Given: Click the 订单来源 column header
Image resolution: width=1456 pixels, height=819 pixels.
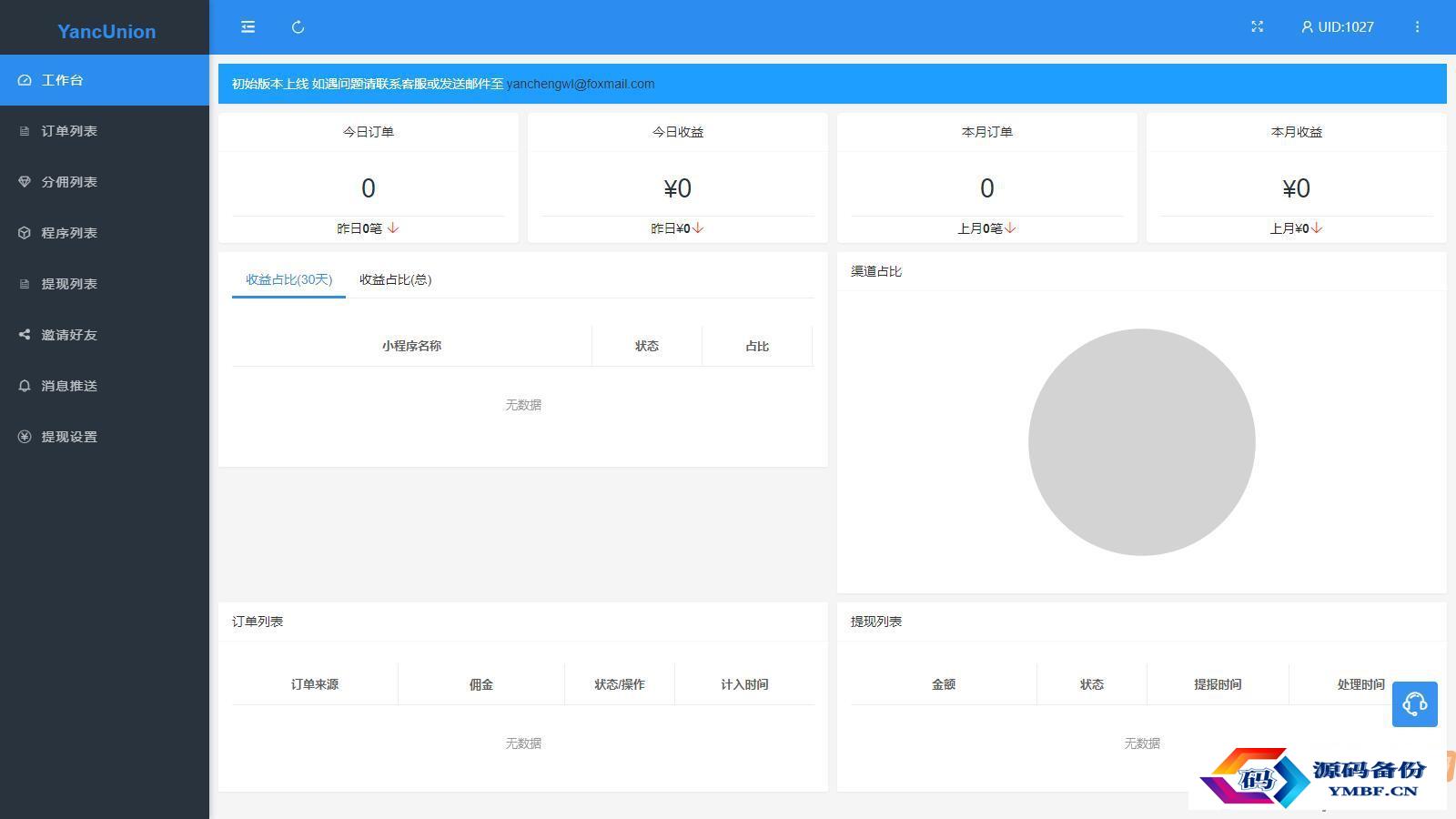Looking at the screenshot, I should pos(315,684).
